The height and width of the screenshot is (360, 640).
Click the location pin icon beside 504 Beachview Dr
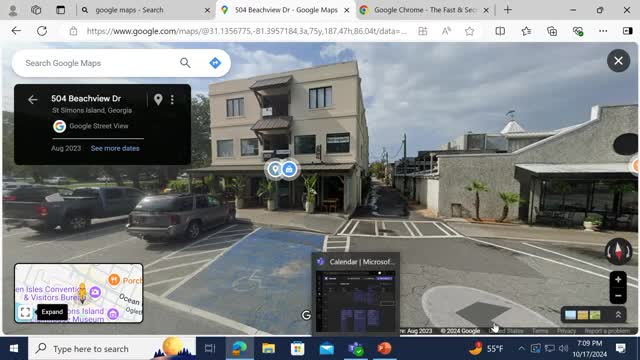[158, 99]
